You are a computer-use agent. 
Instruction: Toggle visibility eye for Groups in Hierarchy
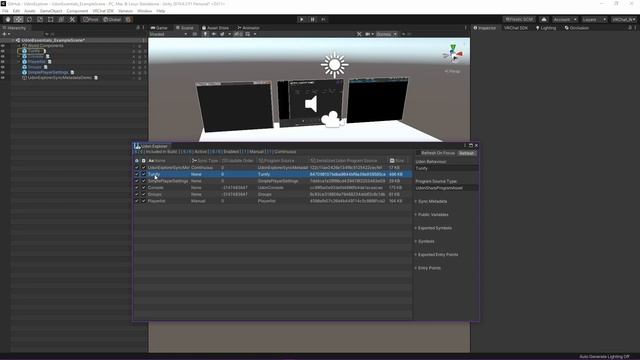click(3, 67)
